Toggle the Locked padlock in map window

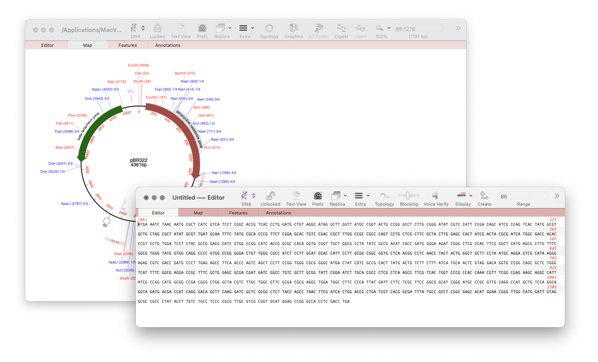pos(157,28)
